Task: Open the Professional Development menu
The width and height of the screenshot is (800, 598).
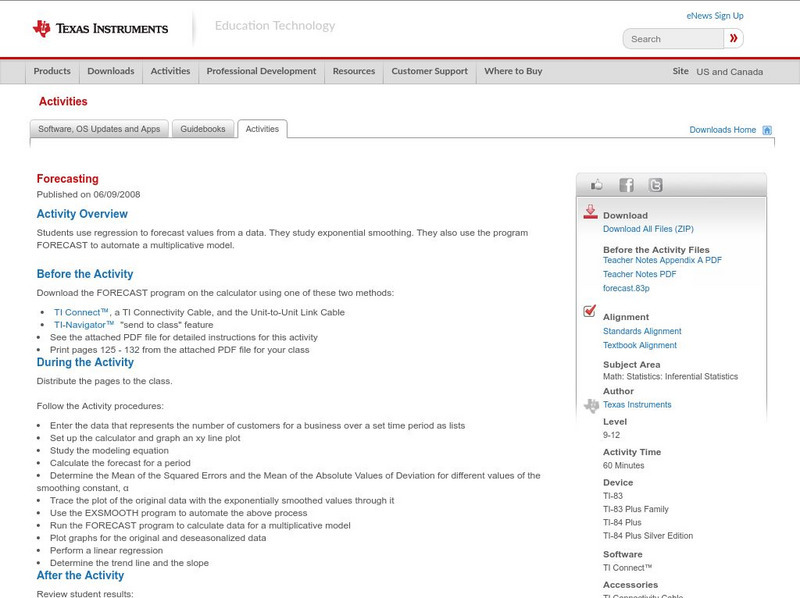Action: point(261,71)
